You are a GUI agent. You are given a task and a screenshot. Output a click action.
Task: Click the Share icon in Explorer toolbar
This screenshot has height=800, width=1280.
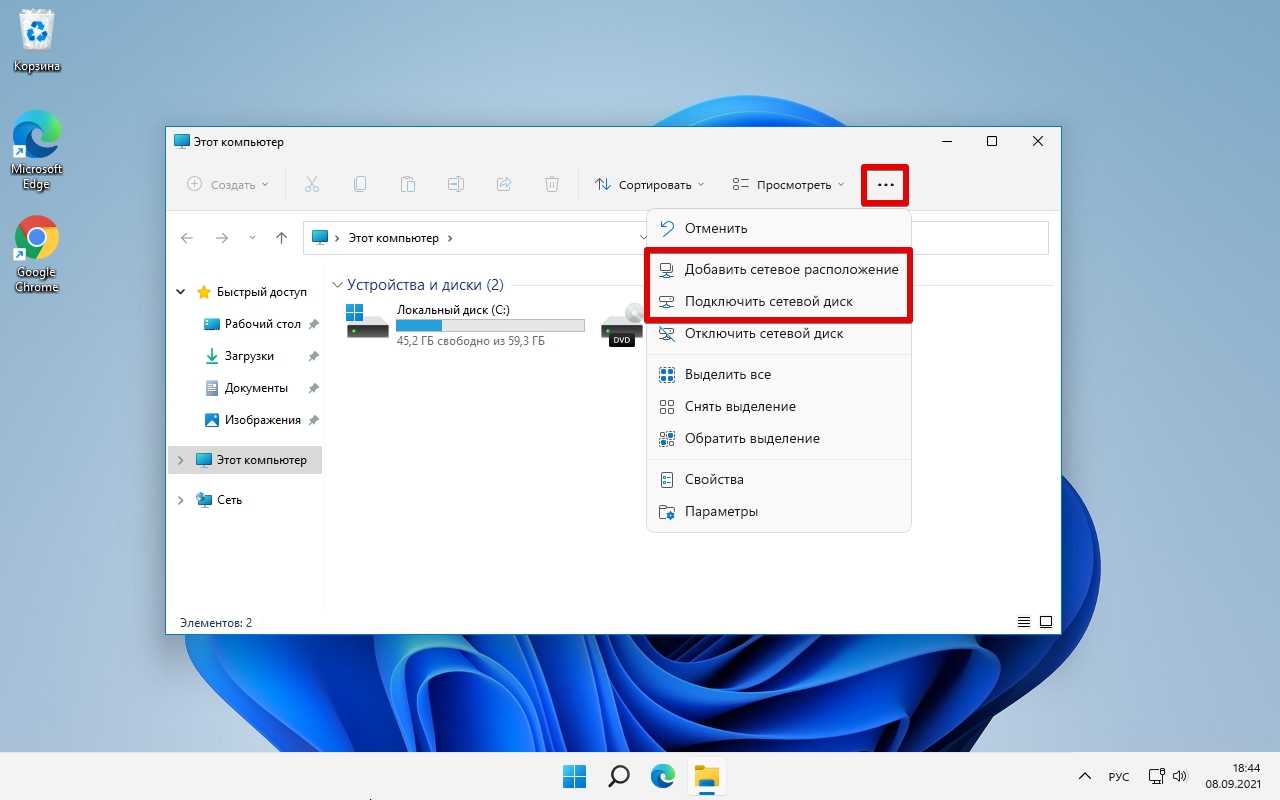pos(504,184)
